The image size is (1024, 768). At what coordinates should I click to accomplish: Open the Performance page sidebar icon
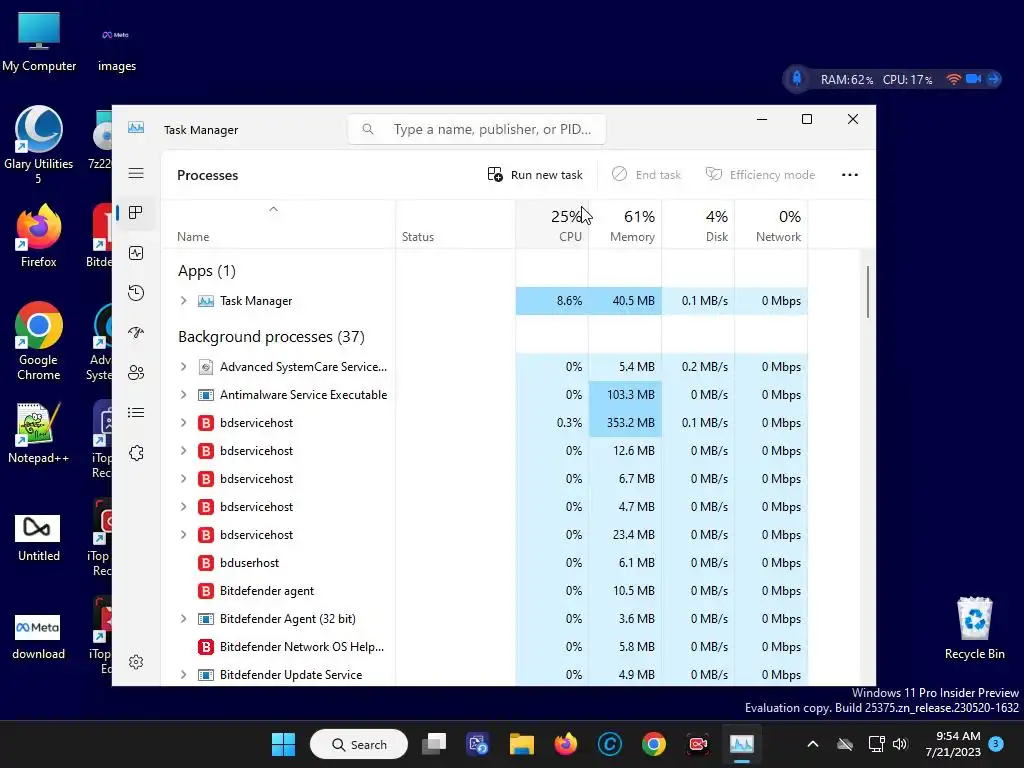click(136, 253)
